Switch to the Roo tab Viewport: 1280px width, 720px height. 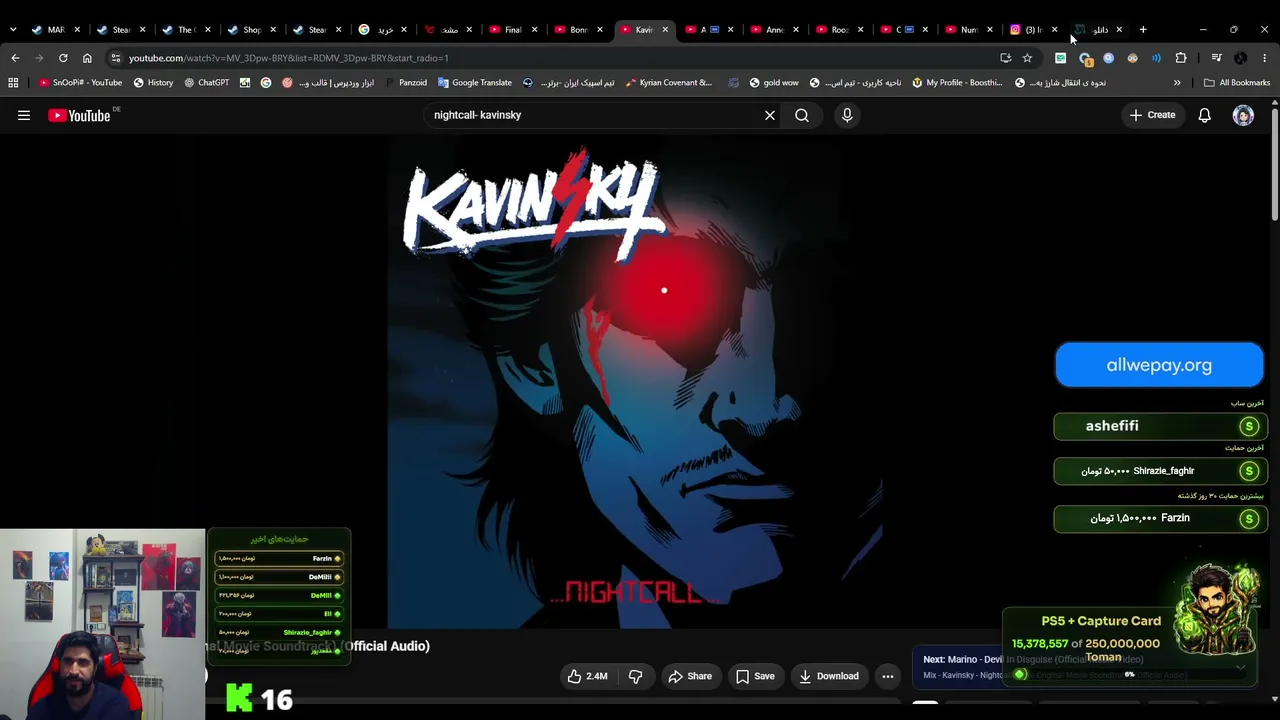(839, 30)
